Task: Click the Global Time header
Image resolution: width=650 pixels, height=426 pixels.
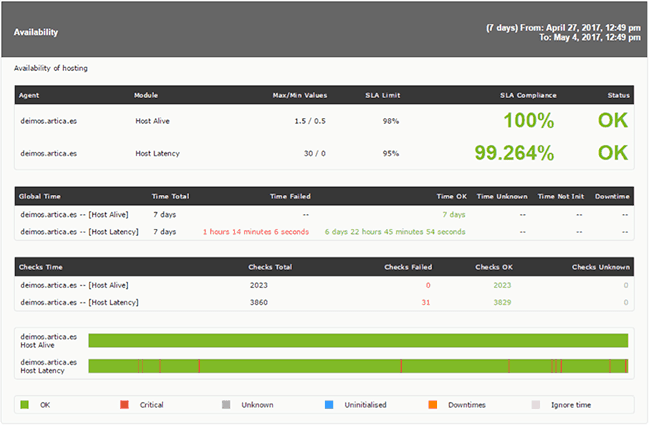Action: 39,196
